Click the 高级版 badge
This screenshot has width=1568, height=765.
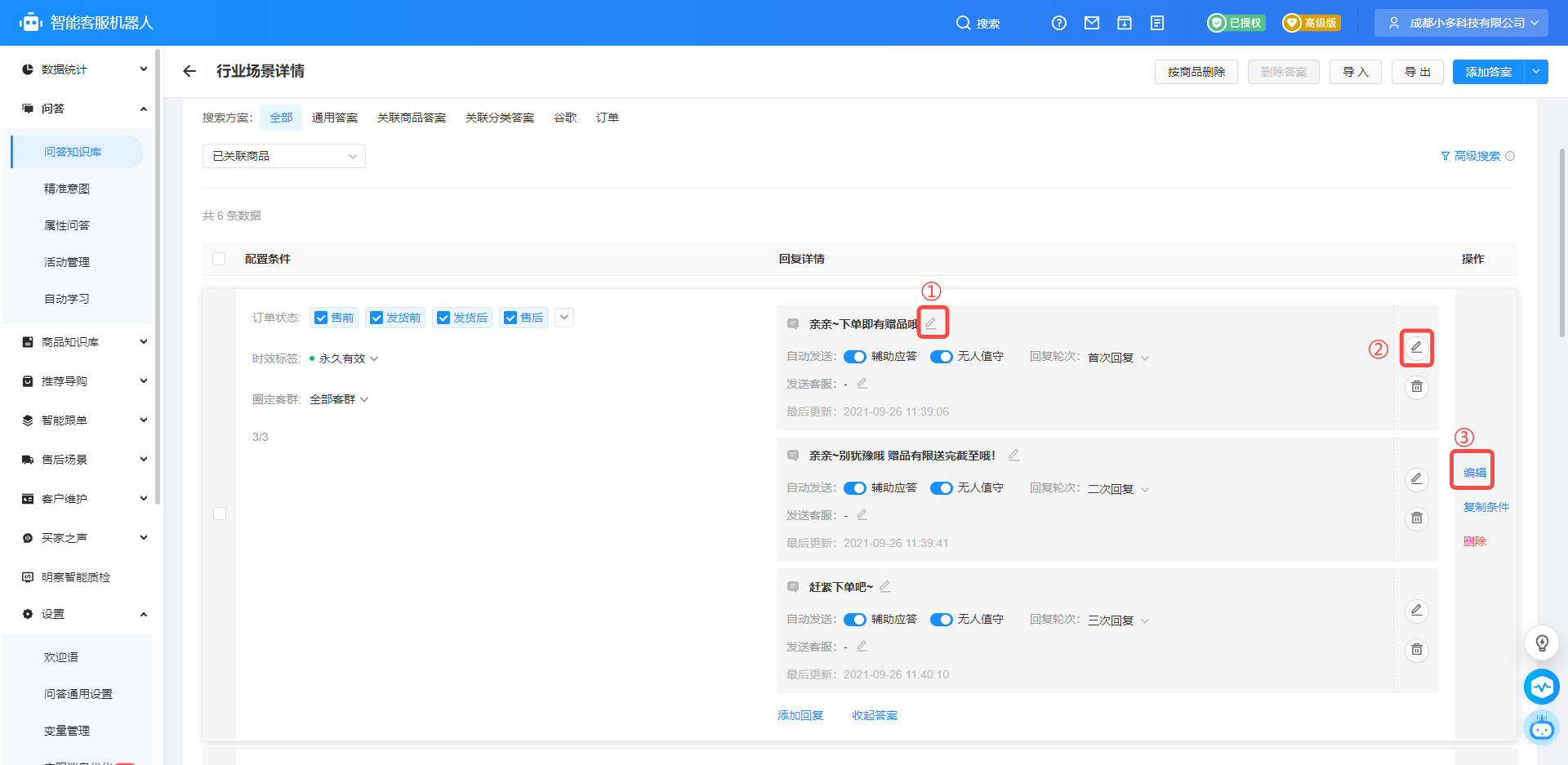(1311, 23)
